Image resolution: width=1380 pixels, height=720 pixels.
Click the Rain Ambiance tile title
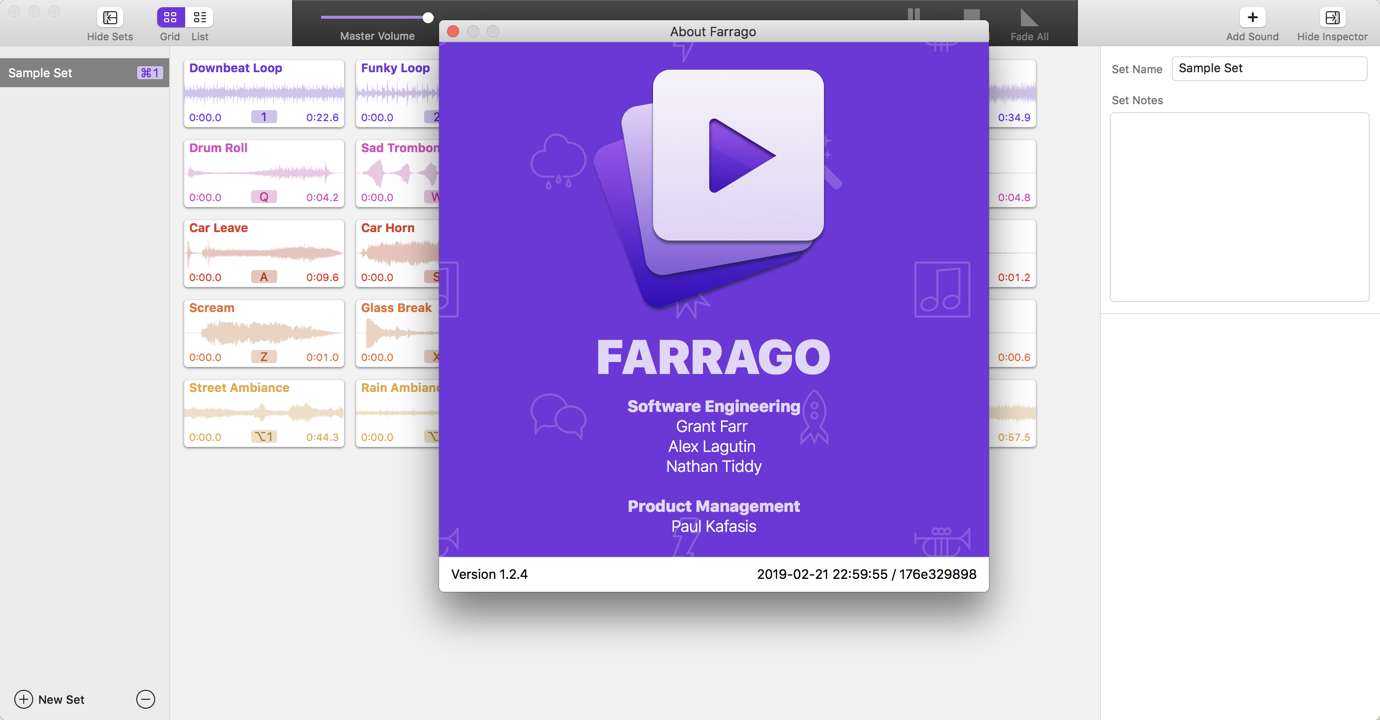coord(400,388)
